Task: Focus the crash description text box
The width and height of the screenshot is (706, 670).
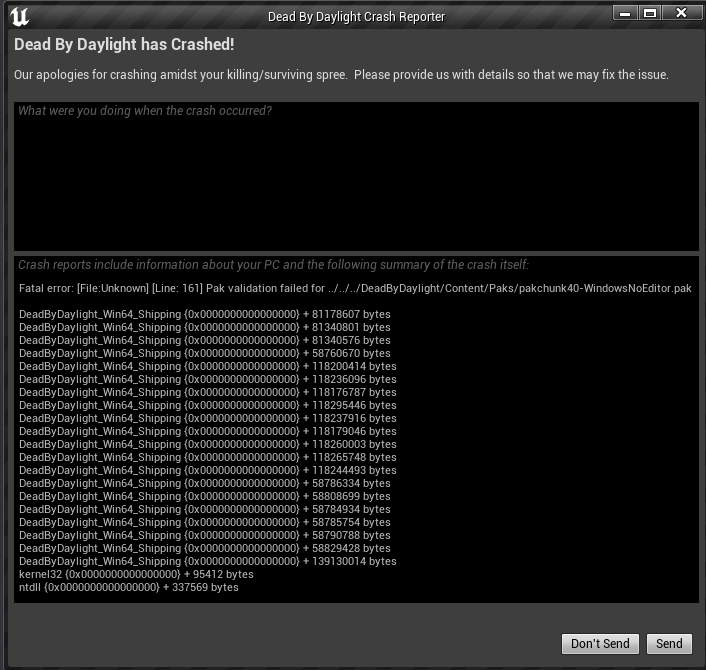Action: pyautogui.click(x=356, y=176)
